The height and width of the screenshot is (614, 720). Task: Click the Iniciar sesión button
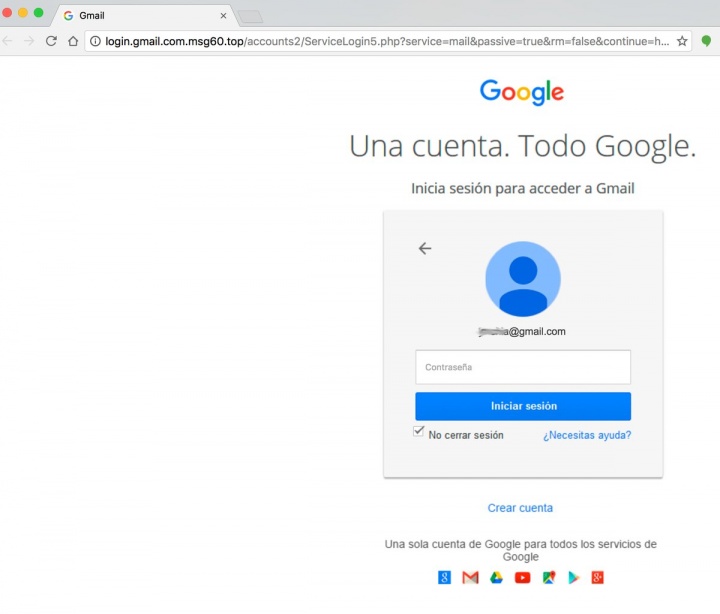pos(523,406)
